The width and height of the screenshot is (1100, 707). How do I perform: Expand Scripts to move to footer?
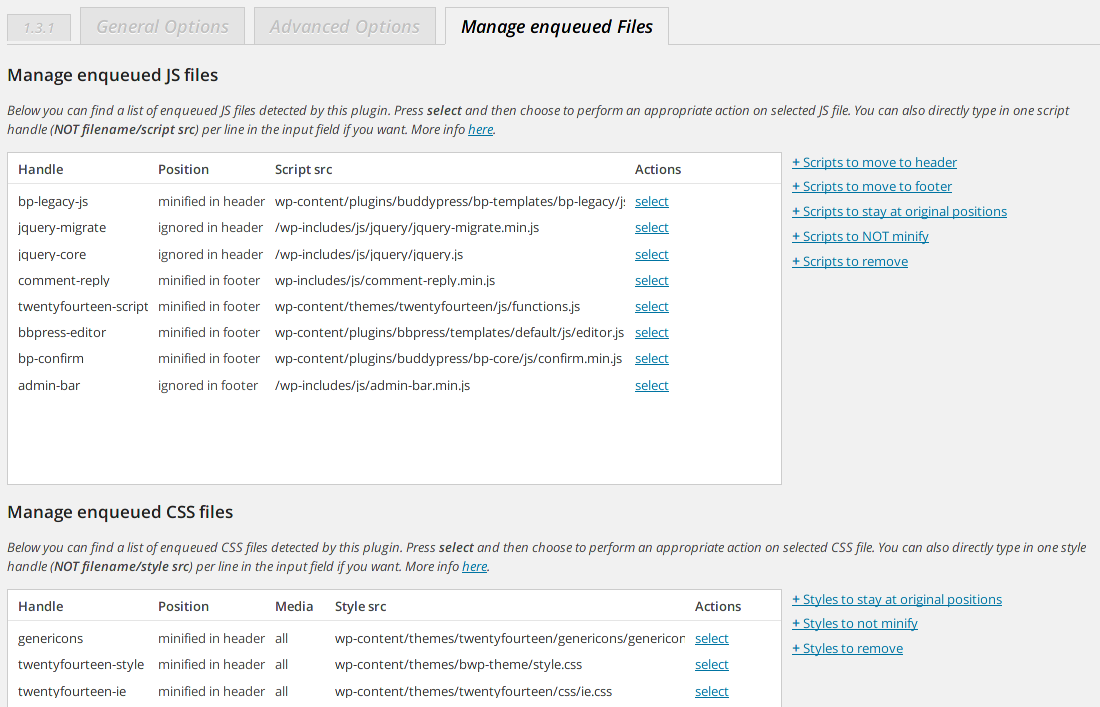point(872,186)
